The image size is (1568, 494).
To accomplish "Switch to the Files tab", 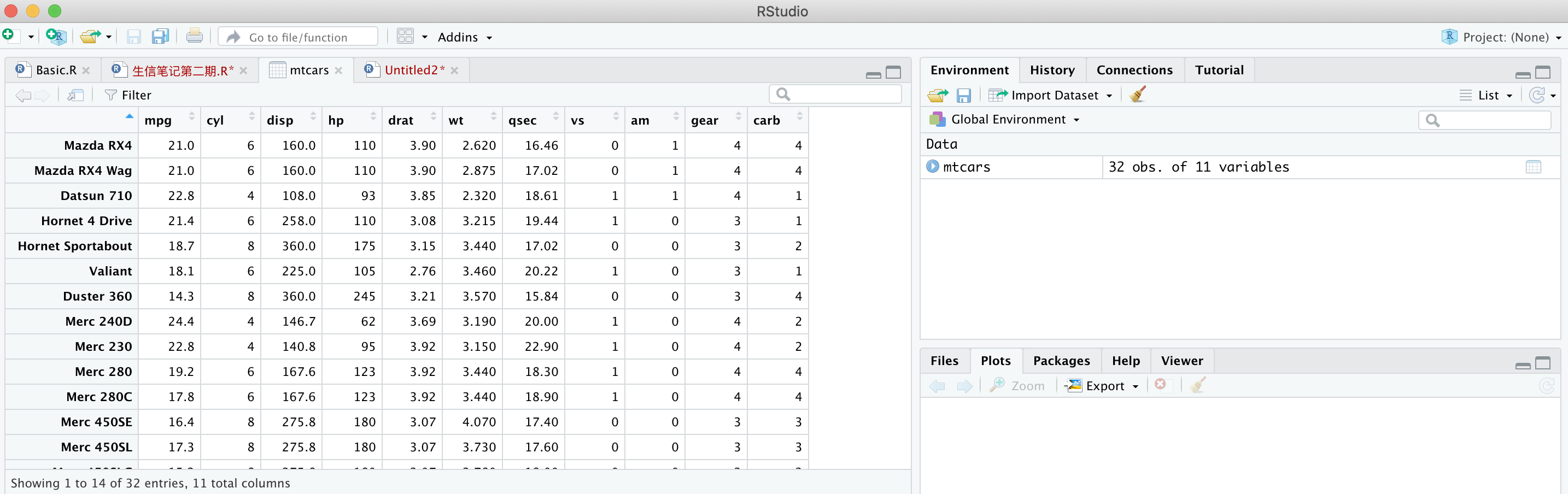I will [944, 361].
